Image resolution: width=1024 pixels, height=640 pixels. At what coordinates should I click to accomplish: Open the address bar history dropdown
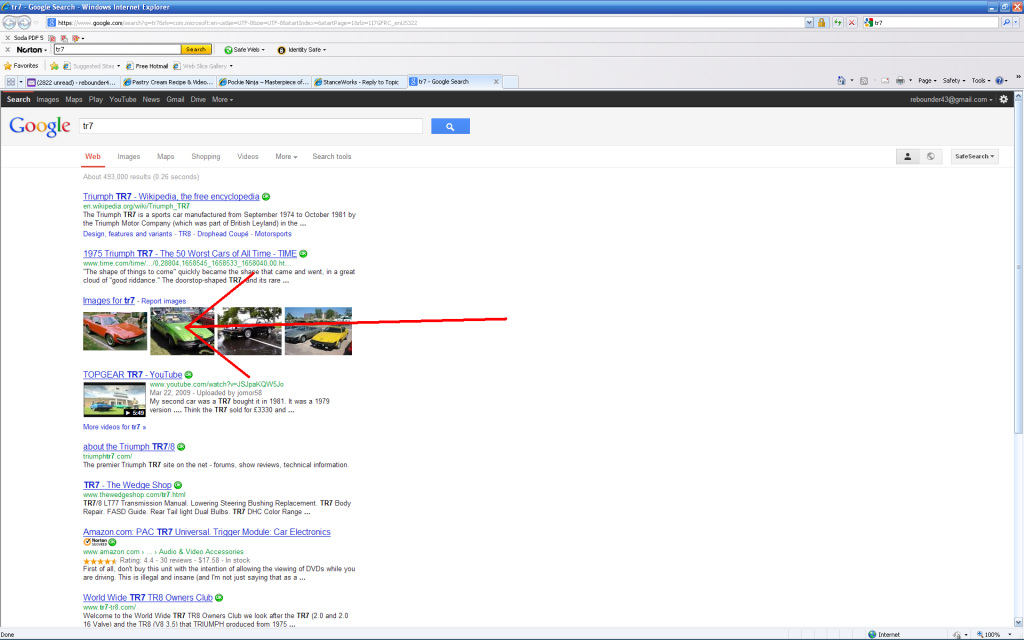(x=809, y=22)
